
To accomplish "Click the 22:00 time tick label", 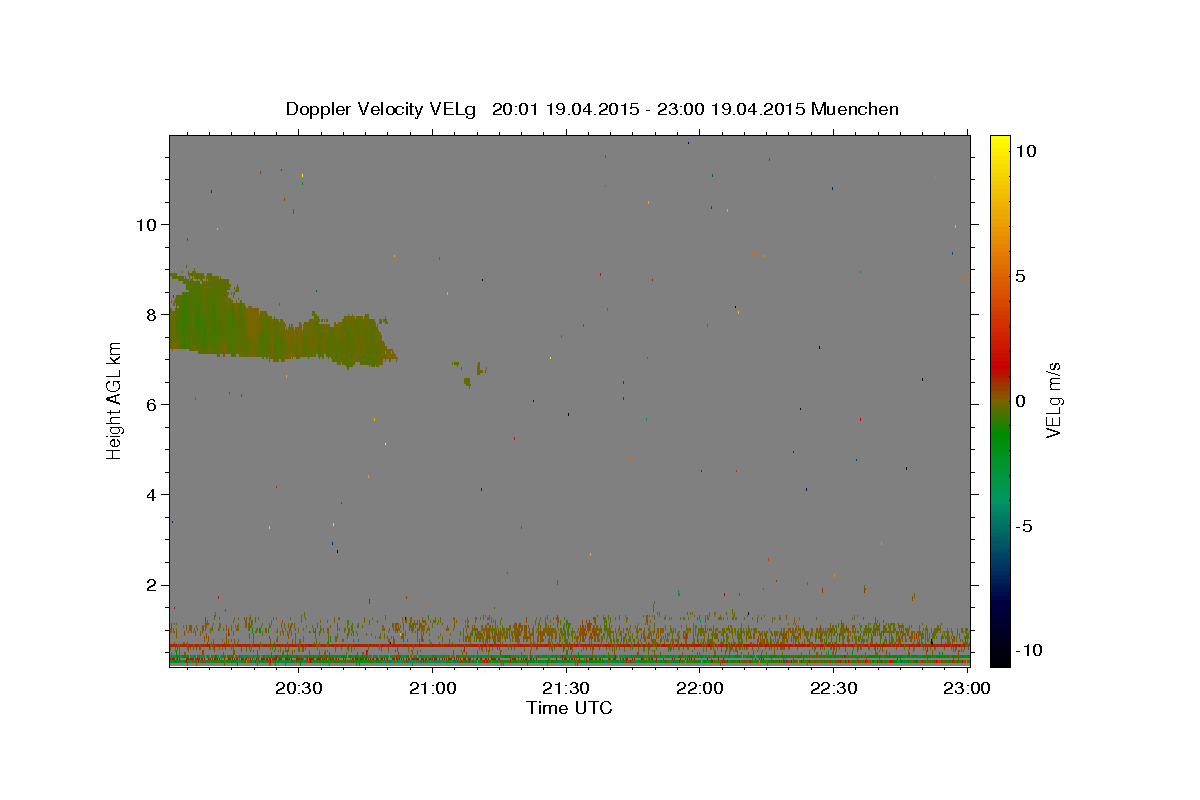I will pos(700,688).
